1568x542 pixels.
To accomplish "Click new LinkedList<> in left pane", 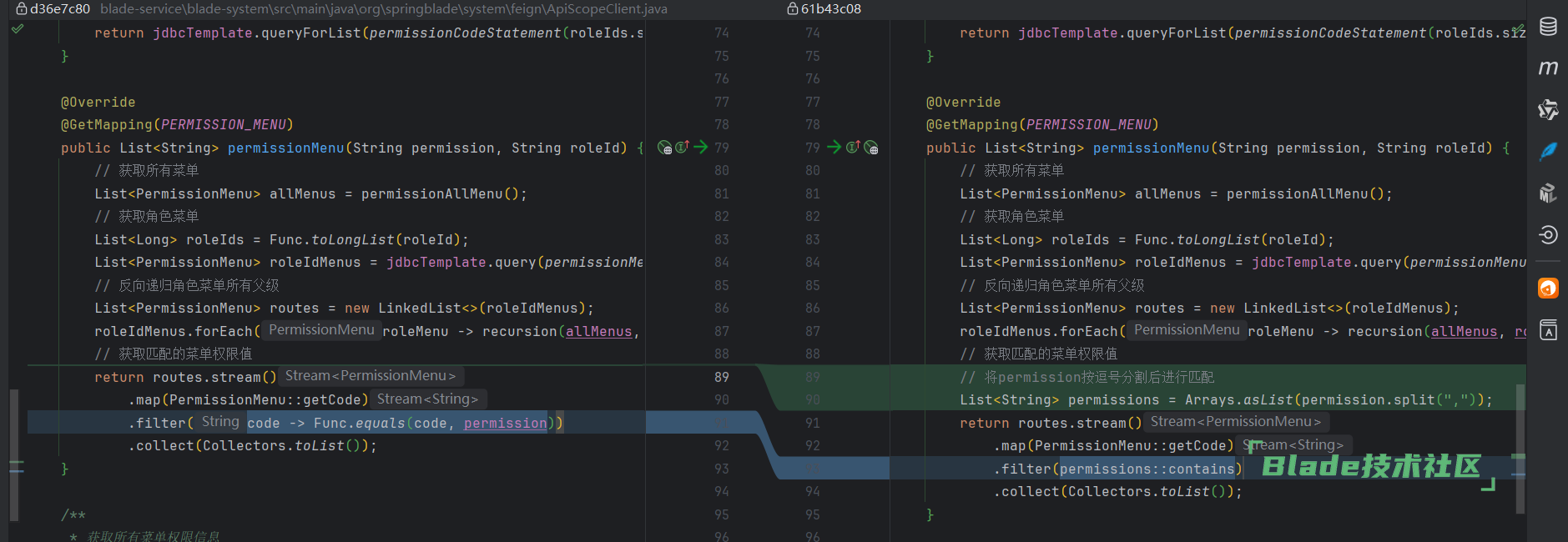I will [x=411, y=308].
